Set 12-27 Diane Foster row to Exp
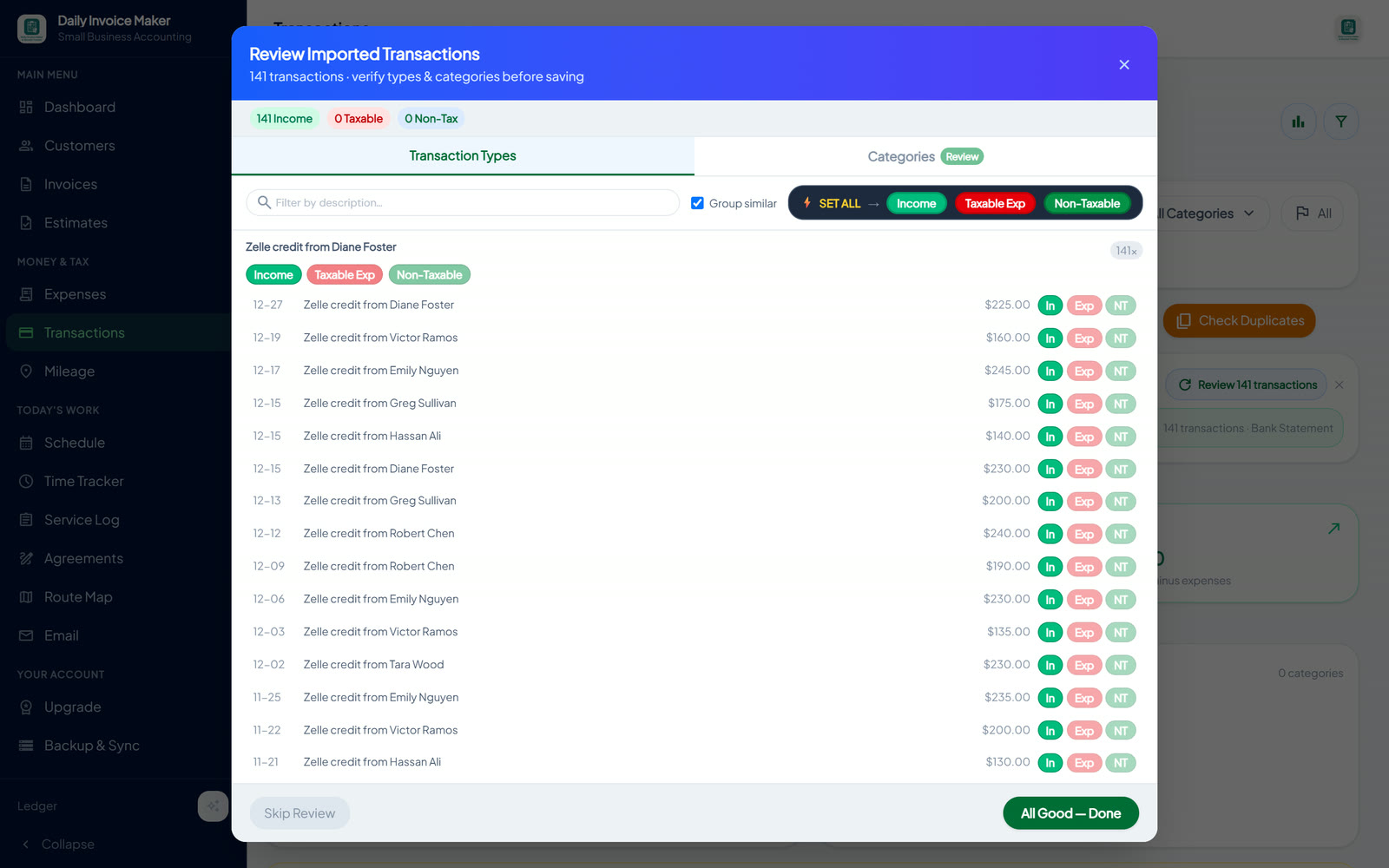Screen dimensions: 1389x868 (1084, 306)
